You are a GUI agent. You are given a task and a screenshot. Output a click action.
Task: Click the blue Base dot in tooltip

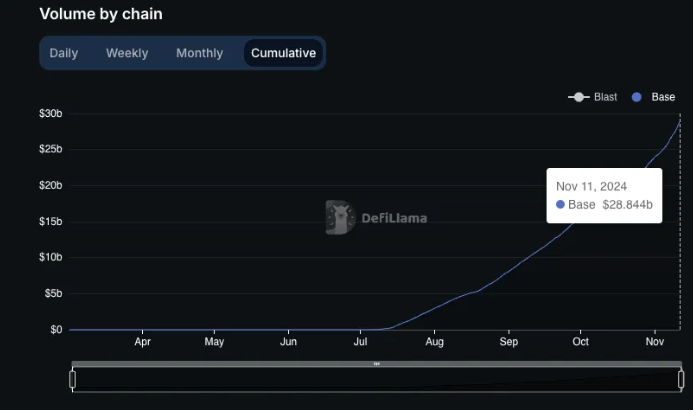point(560,205)
